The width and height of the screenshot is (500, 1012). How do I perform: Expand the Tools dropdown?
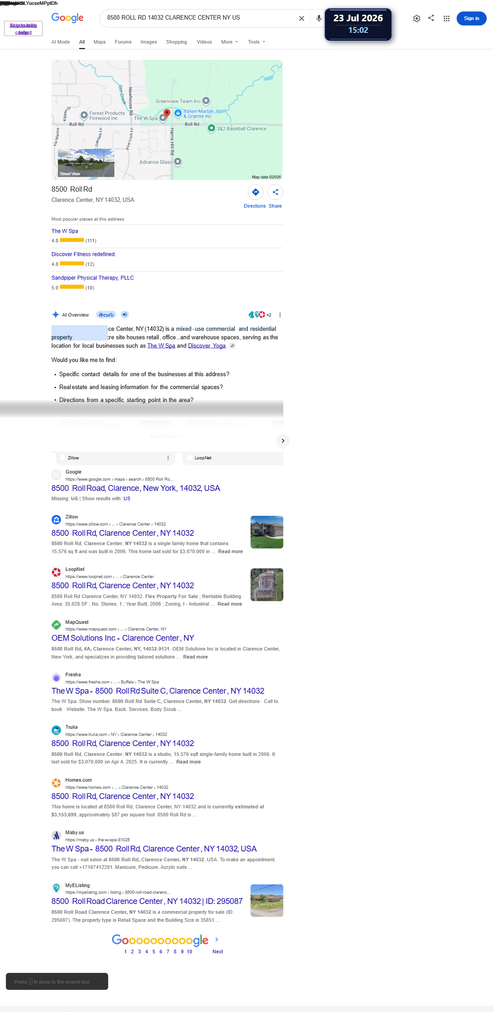pyautogui.click(x=256, y=42)
